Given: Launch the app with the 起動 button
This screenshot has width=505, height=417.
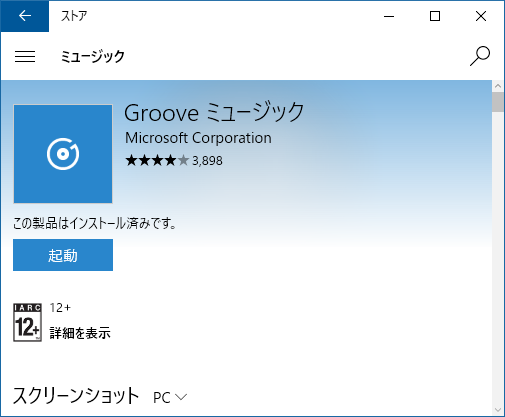Looking at the screenshot, I should (x=63, y=255).
